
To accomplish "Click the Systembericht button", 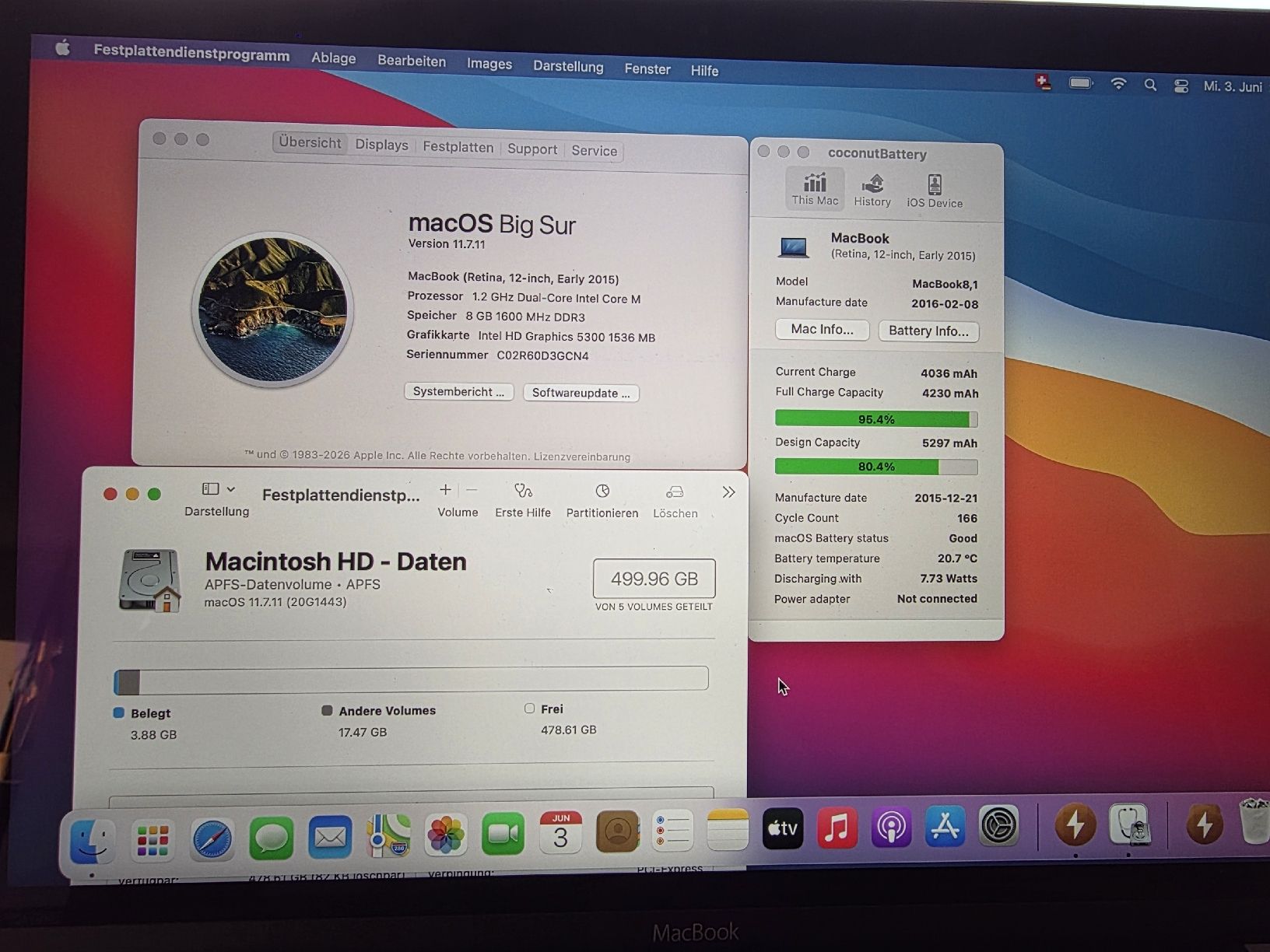I will coord(458,391).
